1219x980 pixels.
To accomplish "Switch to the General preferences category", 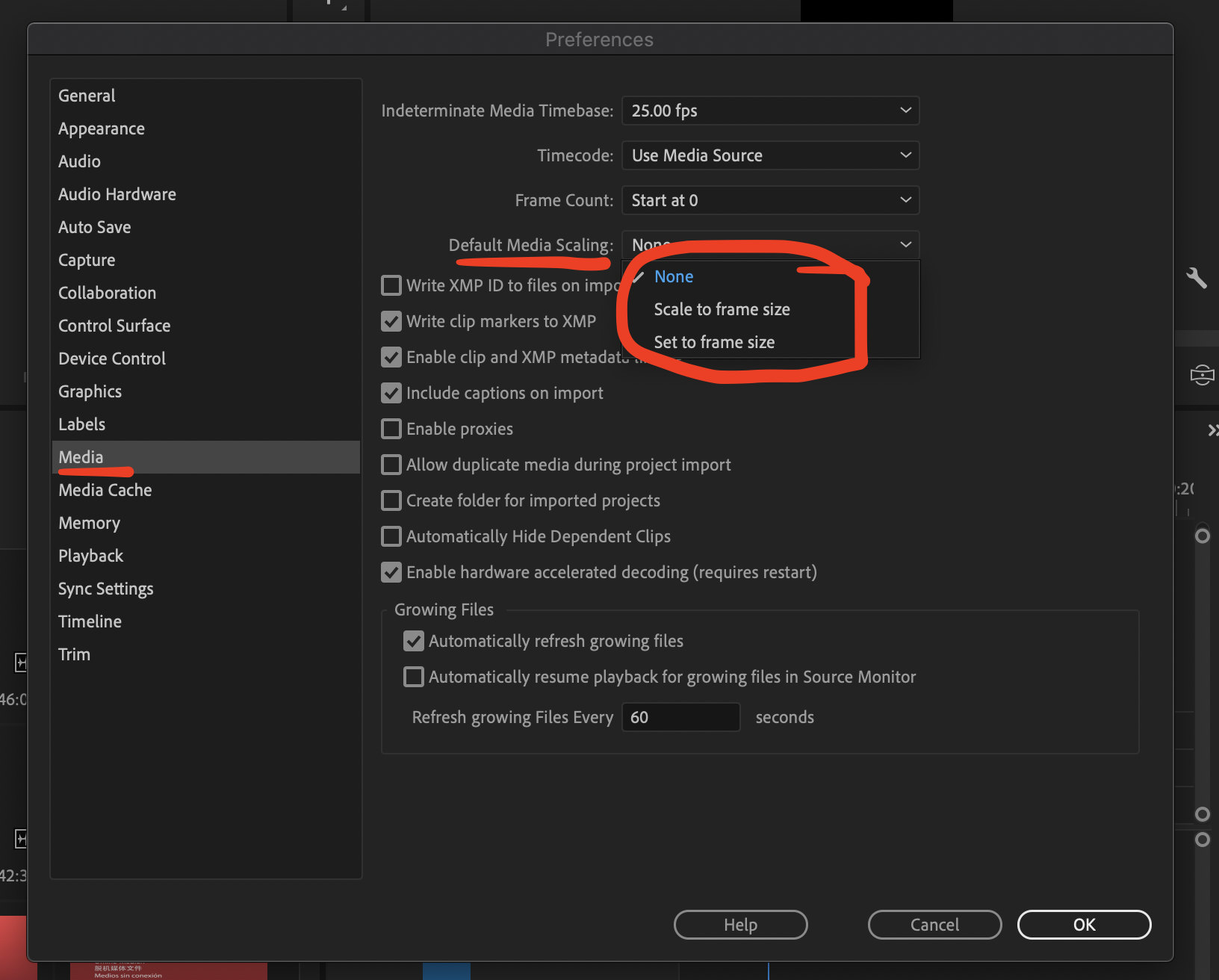I will tap(87, 95).
